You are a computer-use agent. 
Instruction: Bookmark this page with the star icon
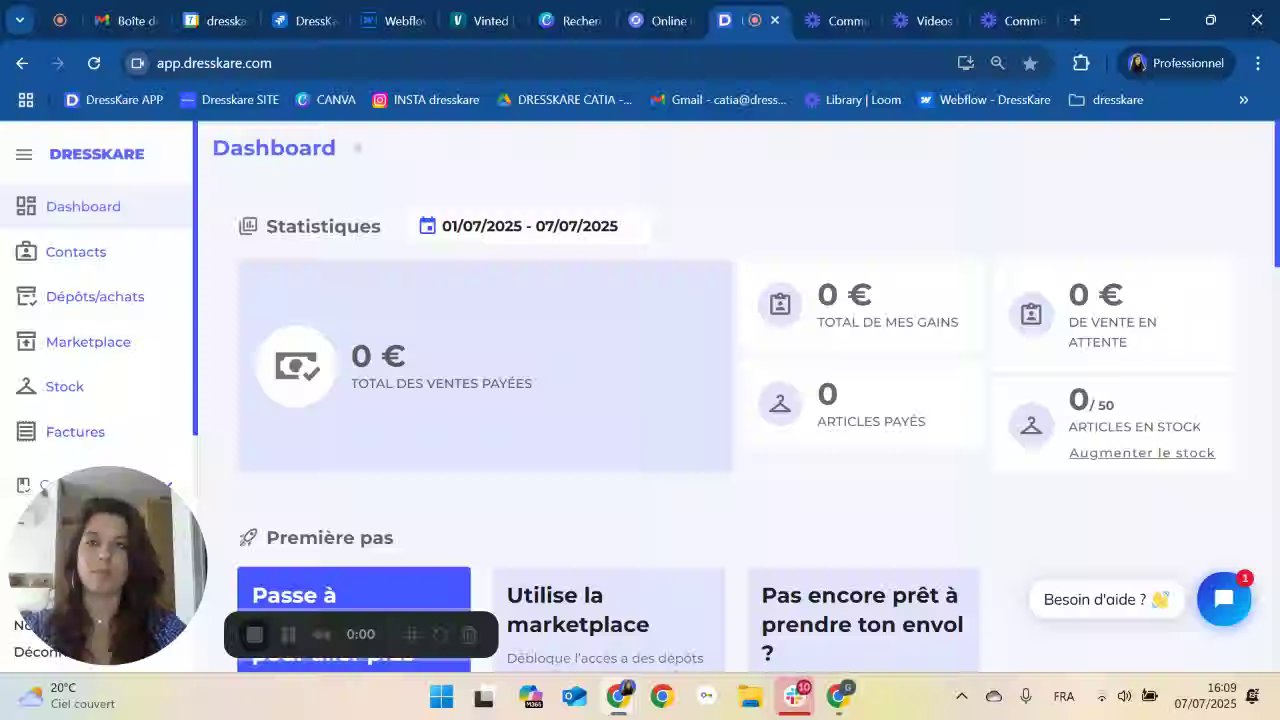[1030, 63]
